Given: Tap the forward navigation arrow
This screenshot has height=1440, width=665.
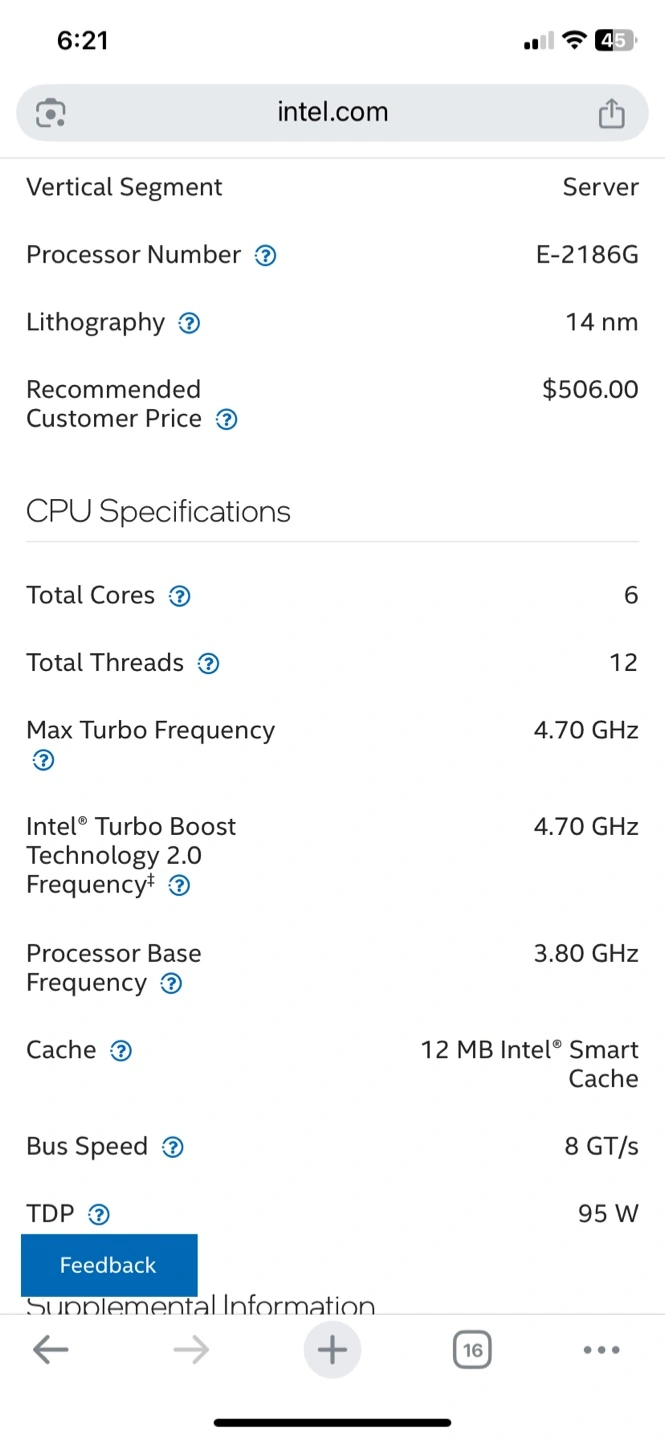Looking at the screenshot, I should (191, 1351).
